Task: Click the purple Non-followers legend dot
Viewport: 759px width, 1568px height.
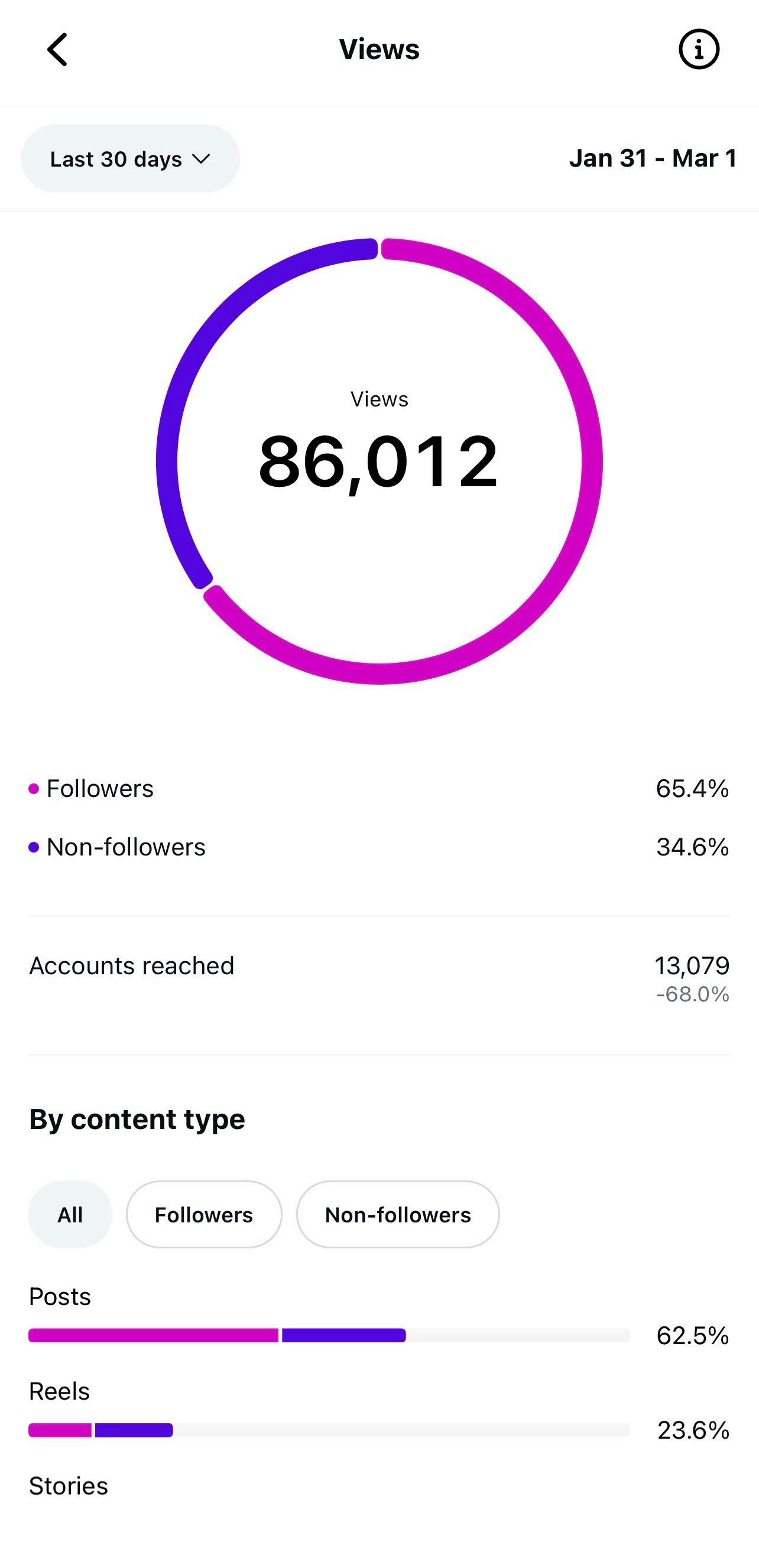Action: coord(34,847)
